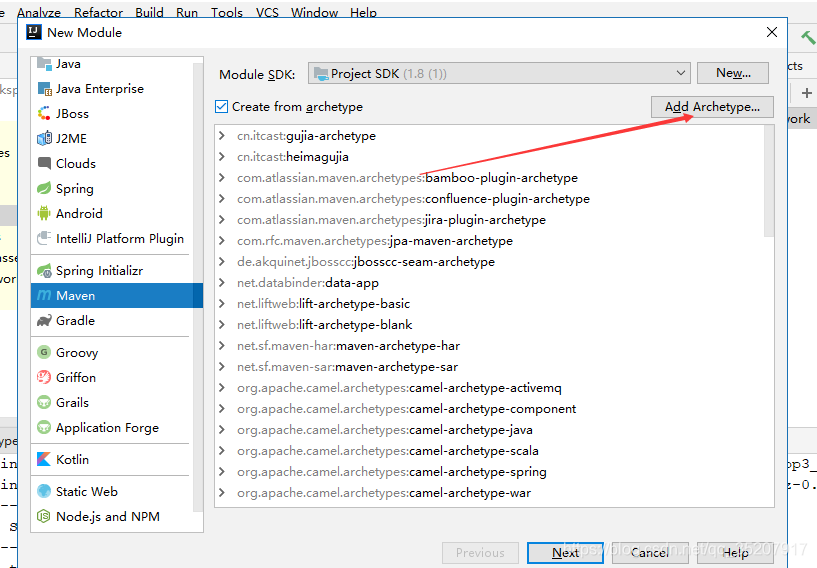Screen dimensions: 817x568
Task: Select maven-archetype-sar entry
Action: click(347, 367)
